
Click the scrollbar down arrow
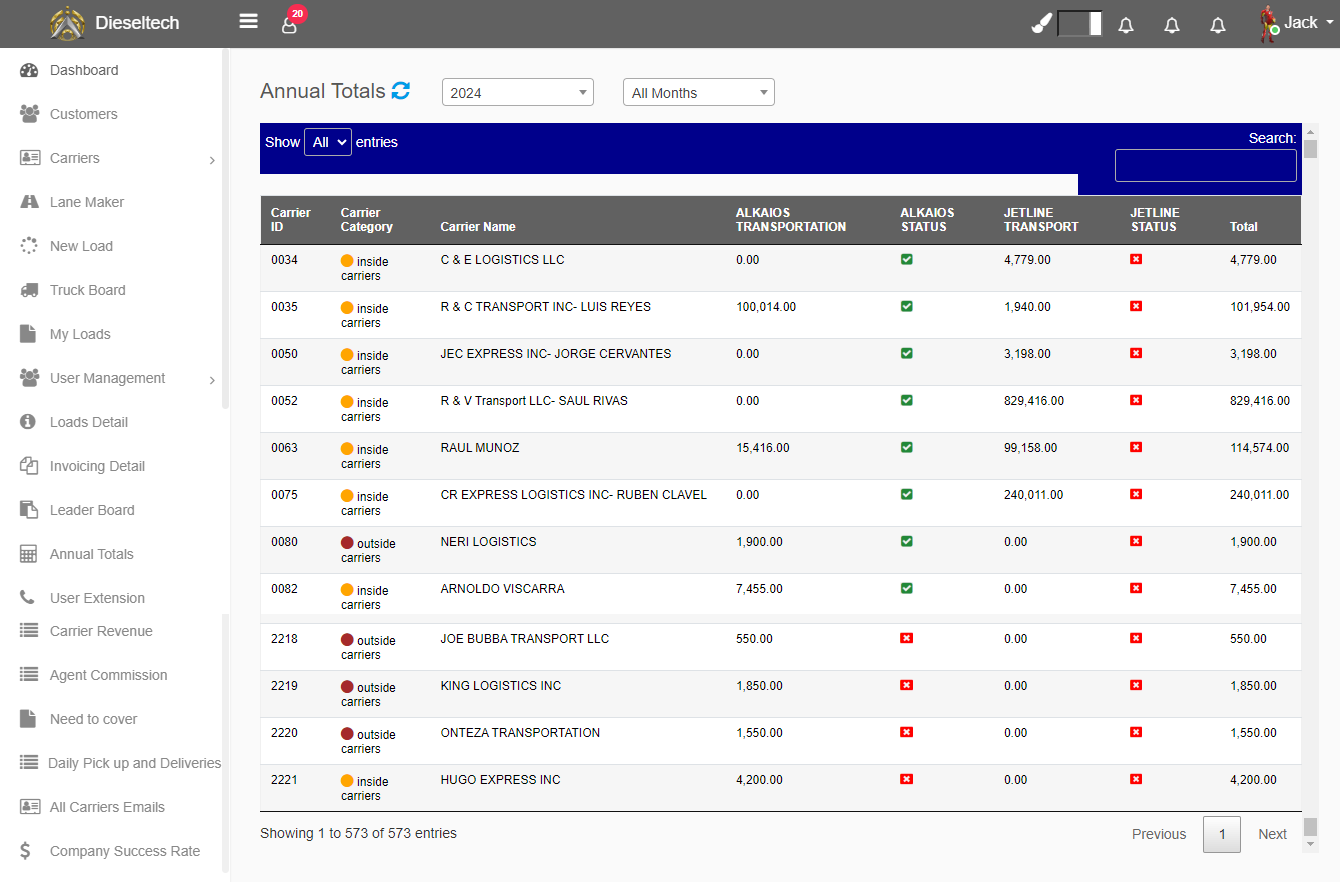click(1310, 845)
